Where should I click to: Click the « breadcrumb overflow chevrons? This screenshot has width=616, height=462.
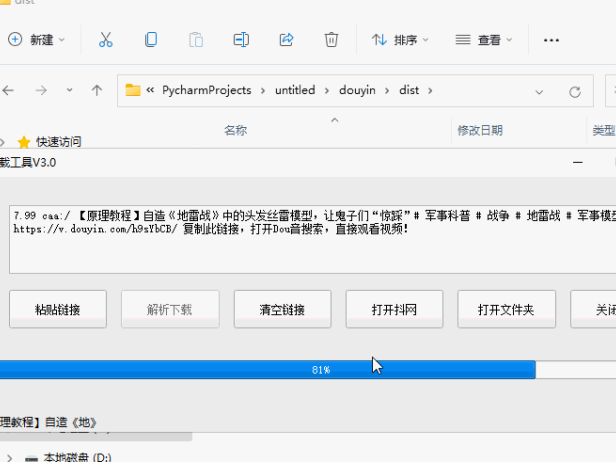point(150,90)
